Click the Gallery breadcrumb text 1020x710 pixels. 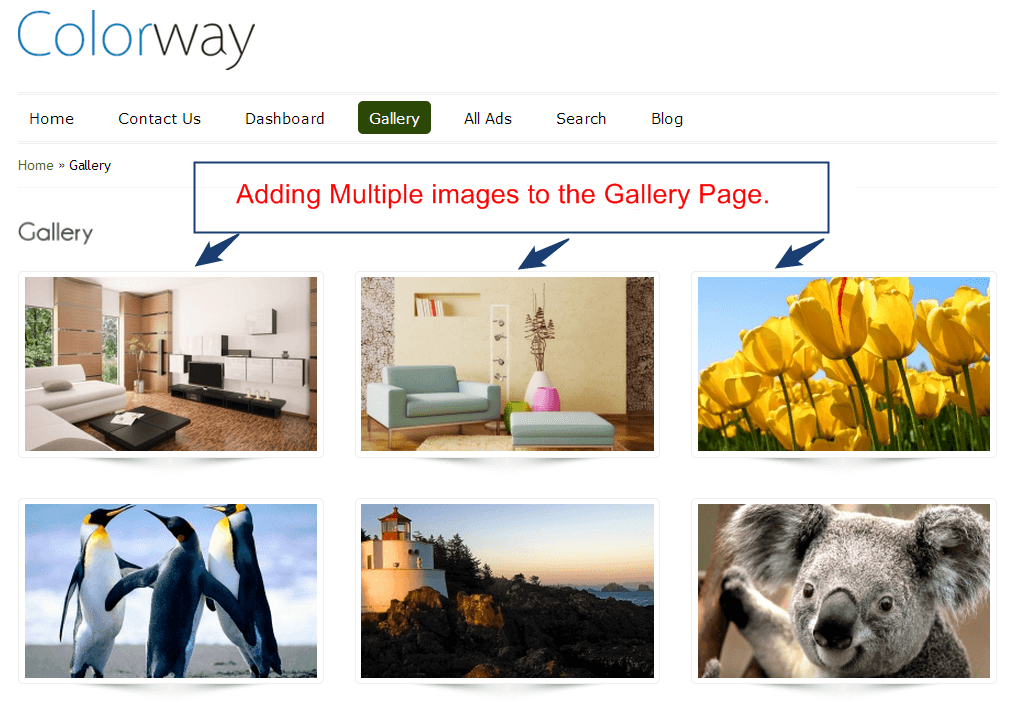90,165
